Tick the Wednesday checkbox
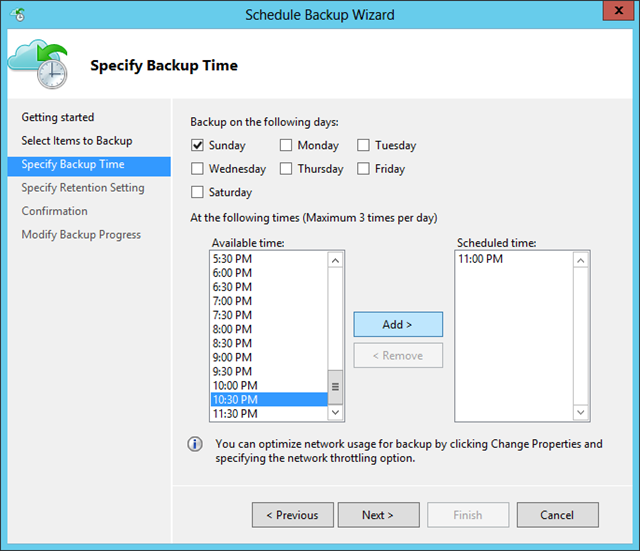Screen dimensions: 640x551 (x=197, y=169)
